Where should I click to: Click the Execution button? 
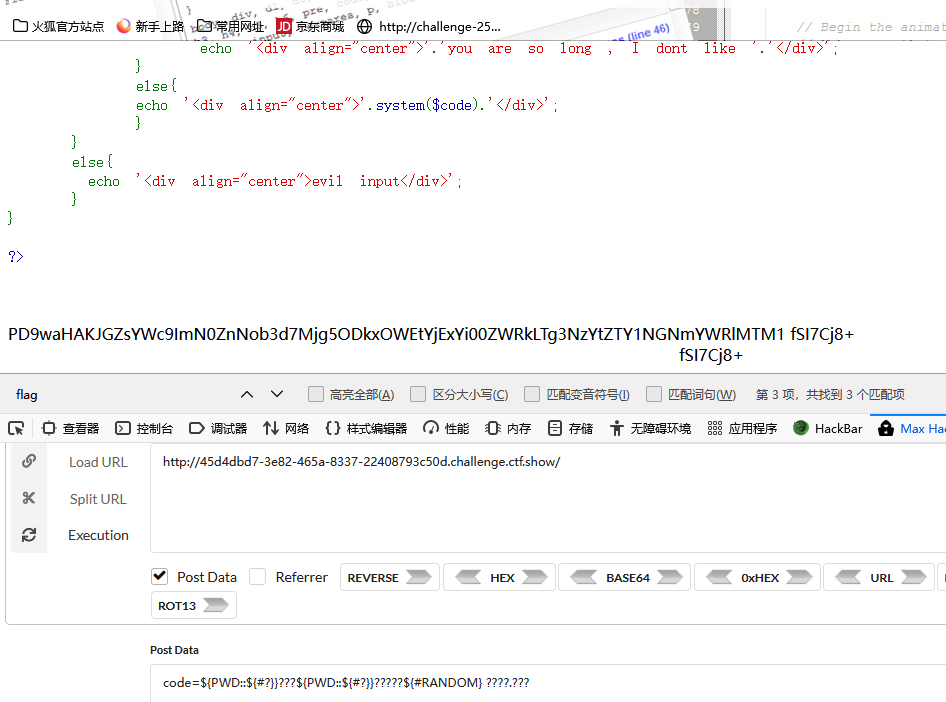[x=98, y=535]
